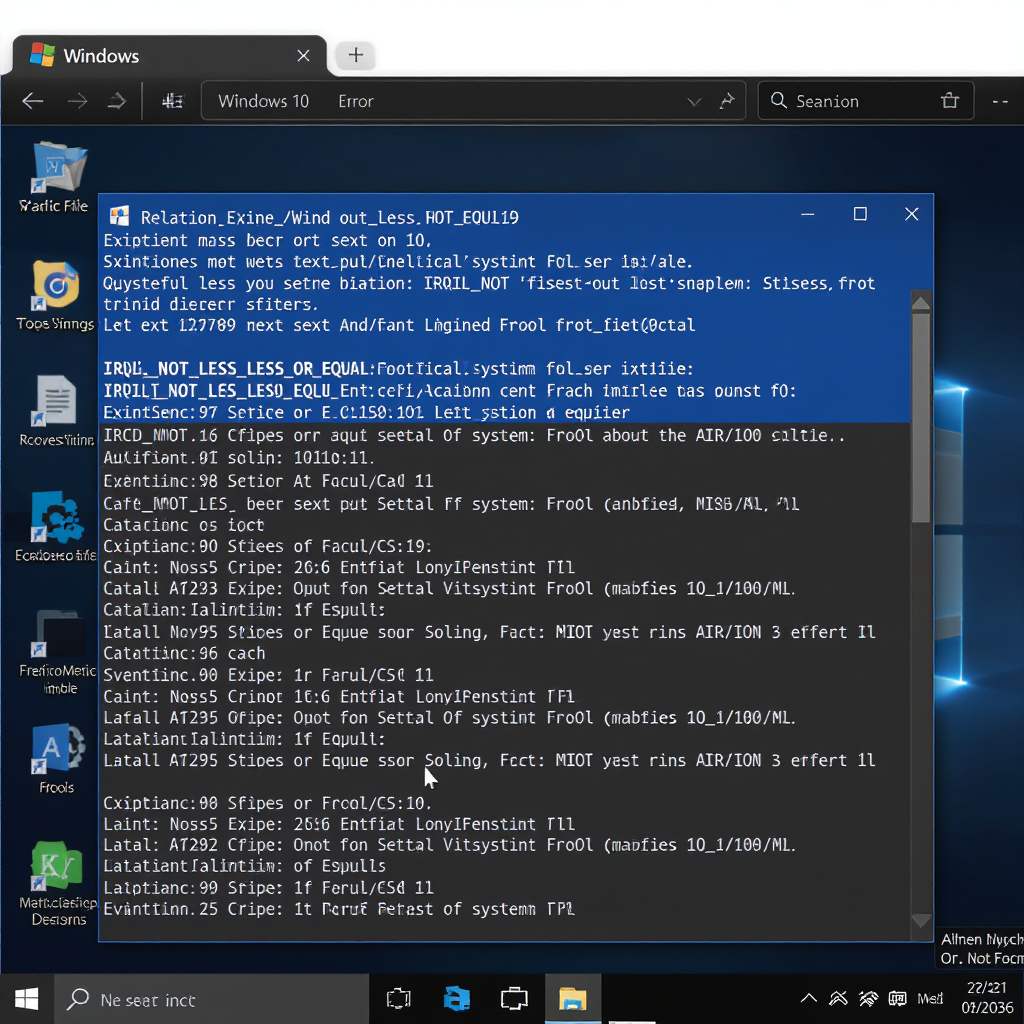This screenshot has height=1024, width=1024.
Task: Open the desktop icon above Tops label
Action: click(x=56, y=285)
